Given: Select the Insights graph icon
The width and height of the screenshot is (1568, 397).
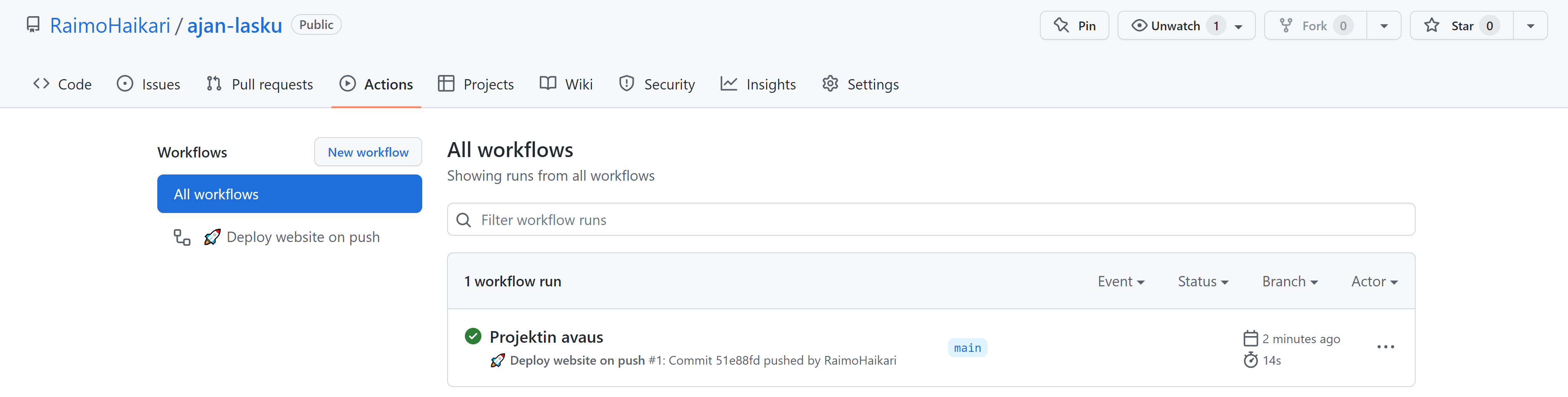Looking at the screenshot, I should tap(729, 84).
